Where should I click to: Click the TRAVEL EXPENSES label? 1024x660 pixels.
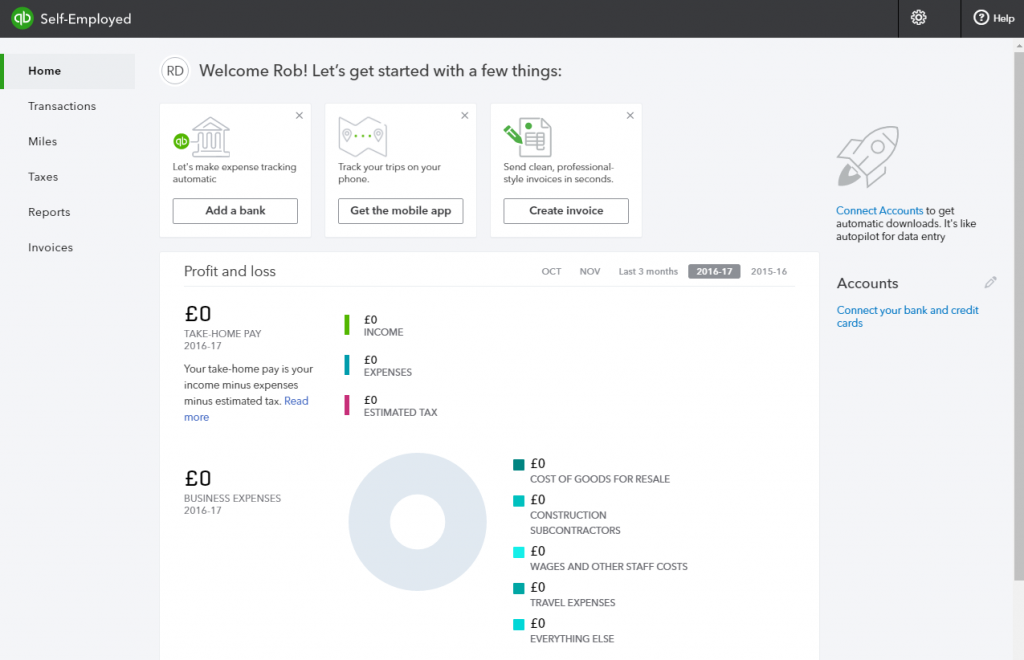tap(573, 603)
